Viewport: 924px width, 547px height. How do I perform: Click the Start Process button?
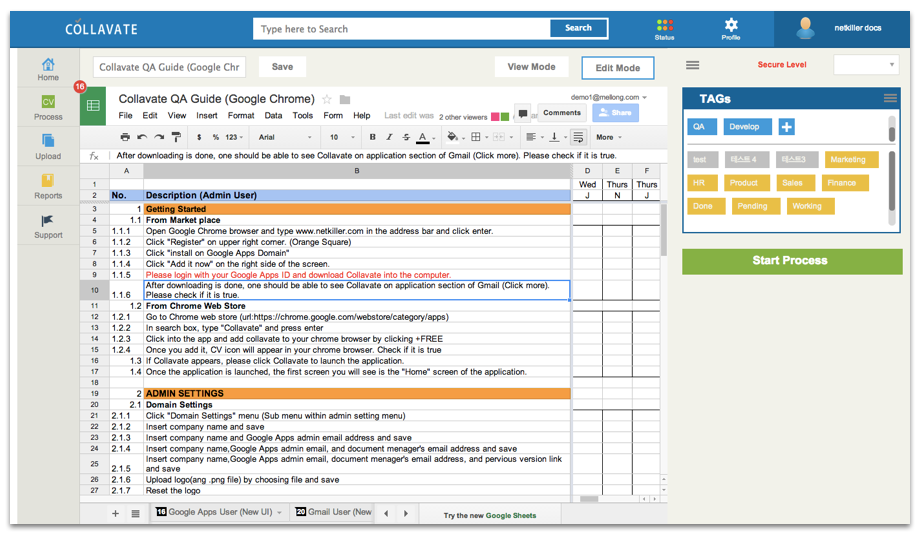[x=792, y=261]
